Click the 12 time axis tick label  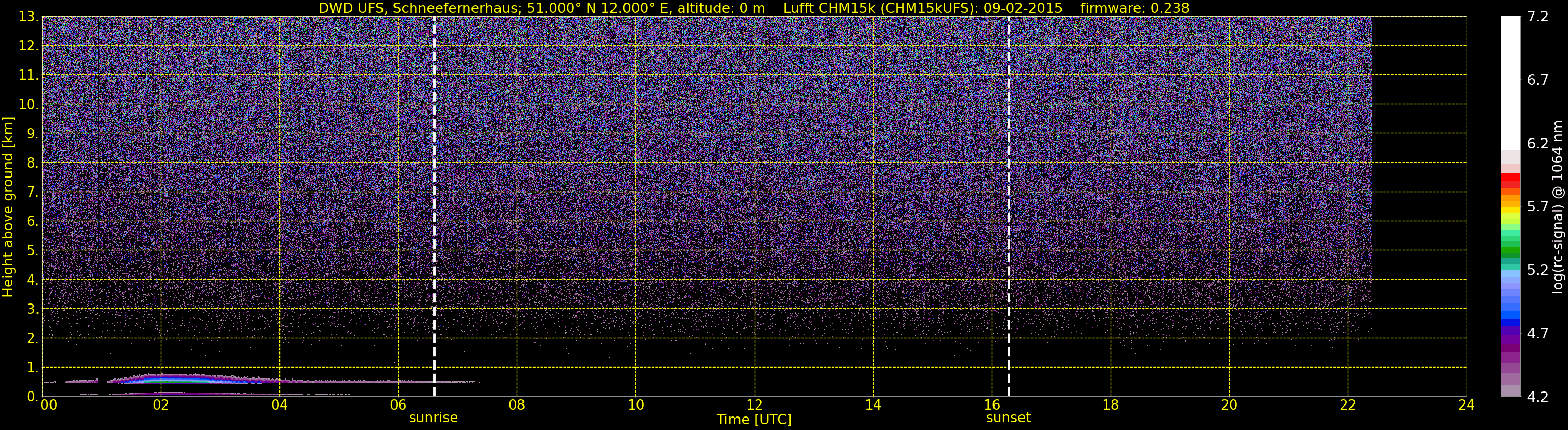click(754, 405)
